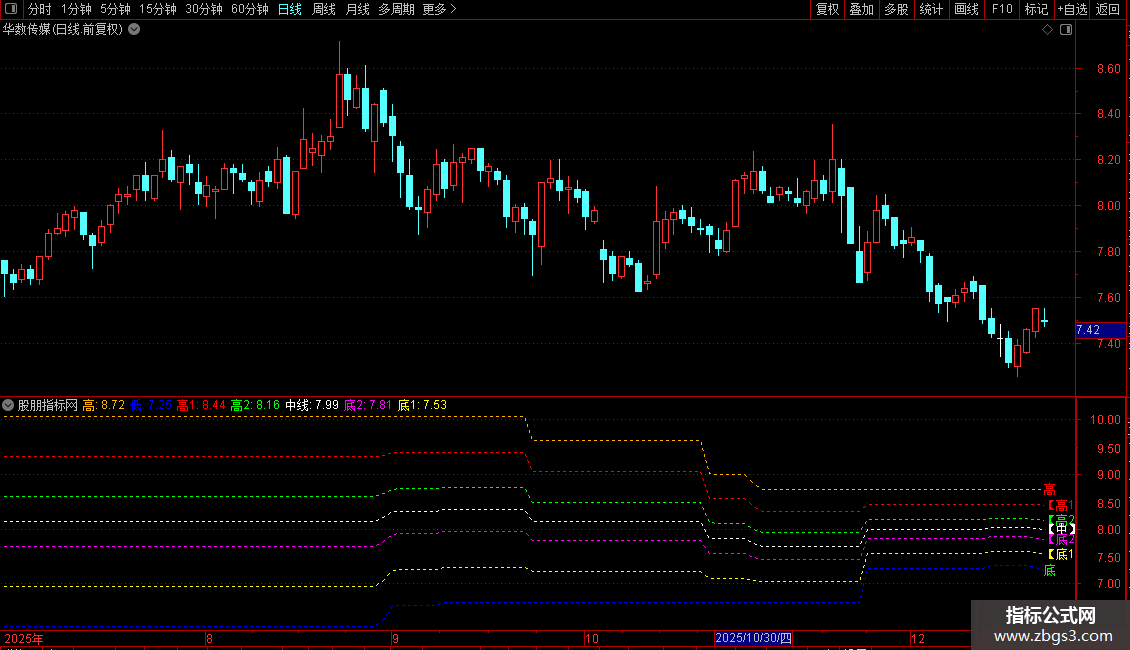Click the yellow 【底1 line label
The width and height of the screenshot is (1130, 650).
[x=1060, y=554]
